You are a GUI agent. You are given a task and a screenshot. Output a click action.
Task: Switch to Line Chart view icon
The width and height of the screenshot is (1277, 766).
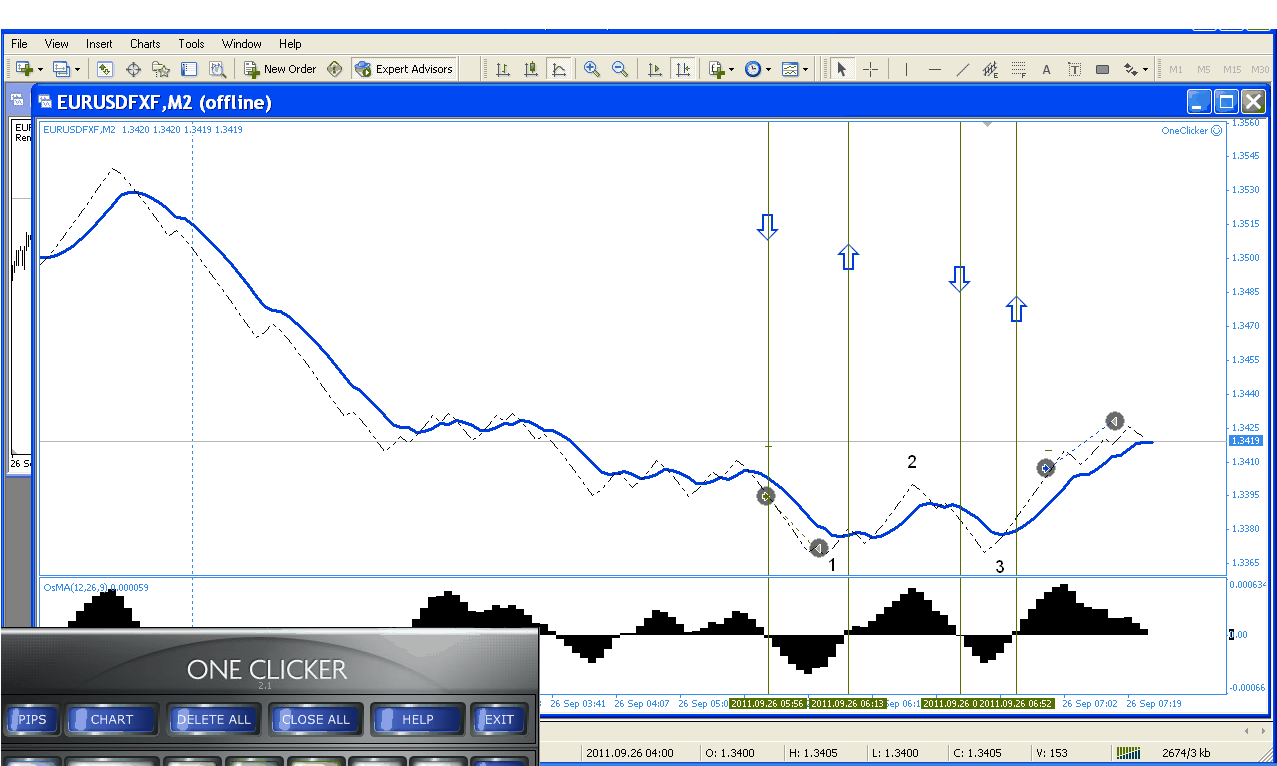point(559,69)
